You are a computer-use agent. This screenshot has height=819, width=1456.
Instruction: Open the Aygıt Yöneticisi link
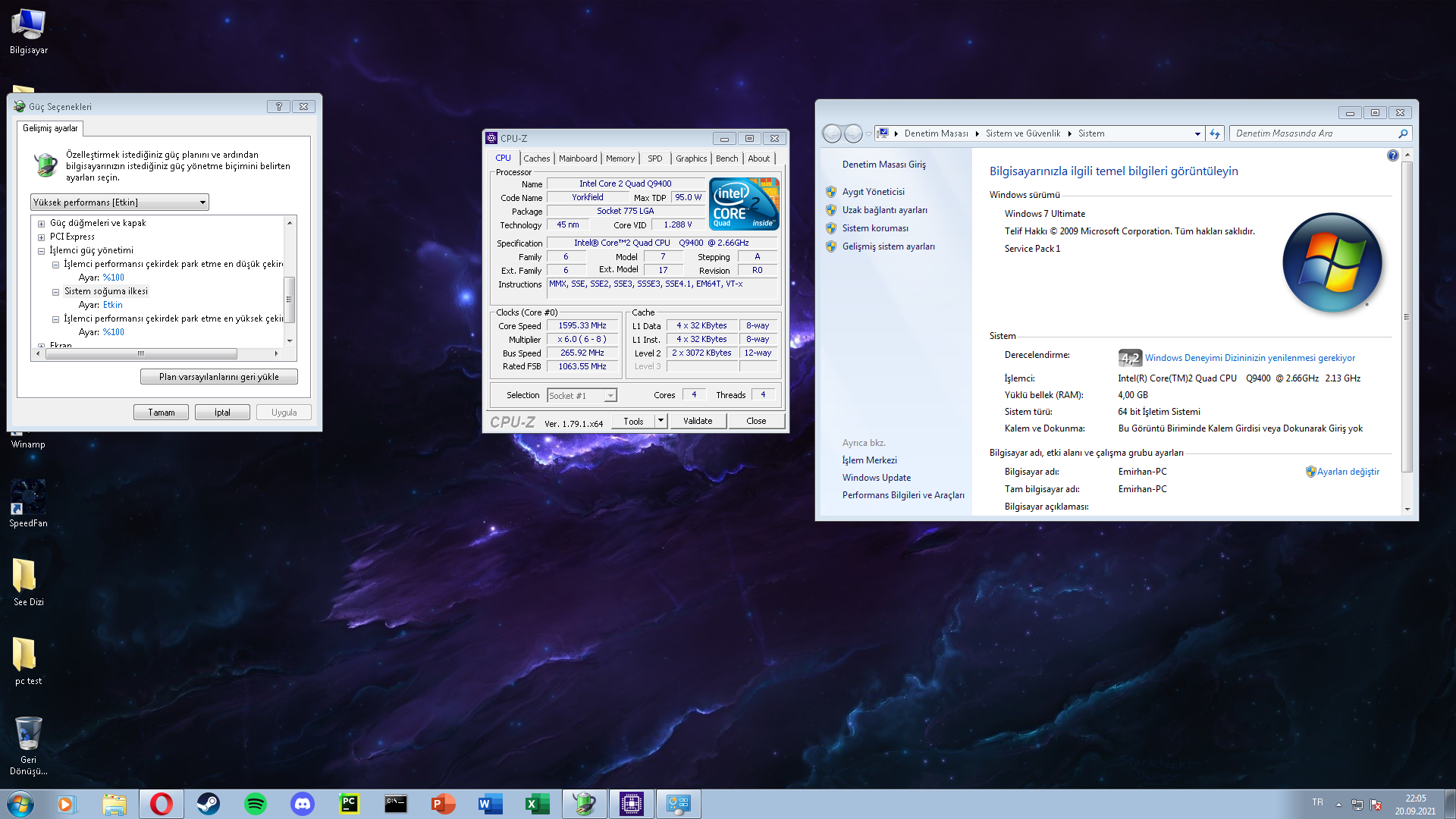coord(873,192)
